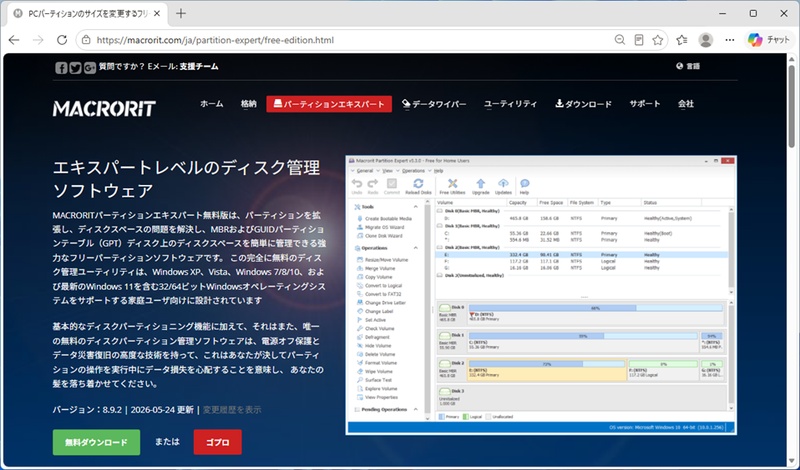Open a new browser tab with plus
Viewport: 800px width, 470px height.
pos(181,13)
